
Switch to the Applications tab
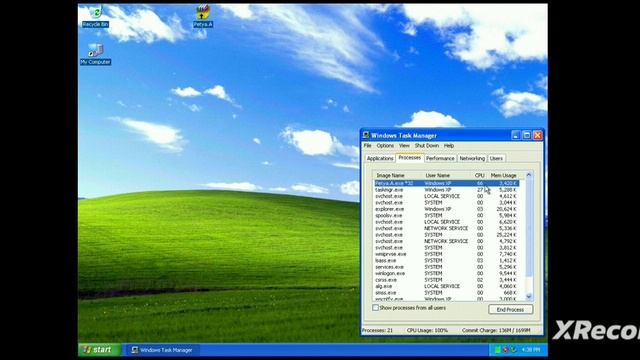380,158
